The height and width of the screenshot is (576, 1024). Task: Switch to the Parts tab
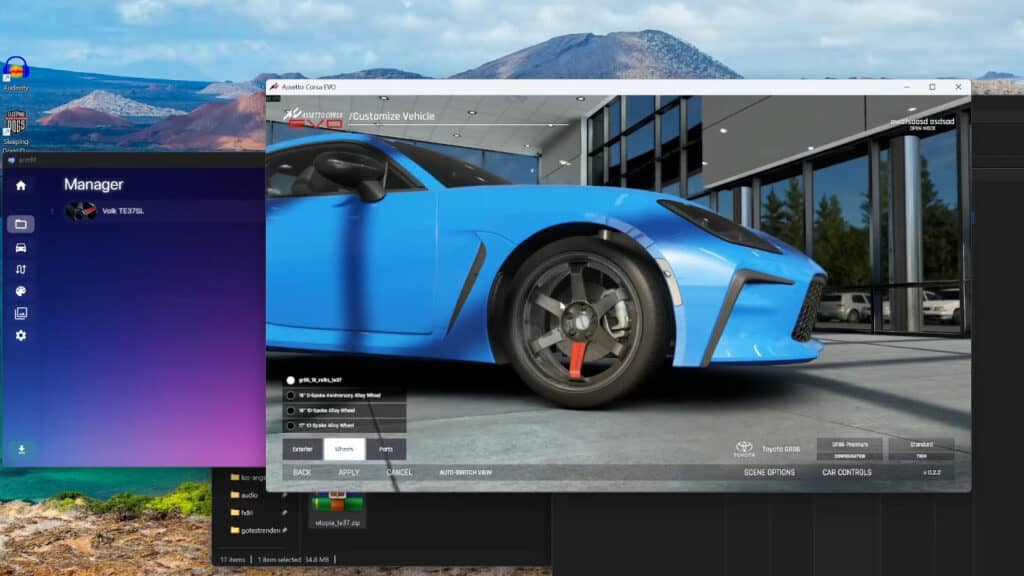388,448
